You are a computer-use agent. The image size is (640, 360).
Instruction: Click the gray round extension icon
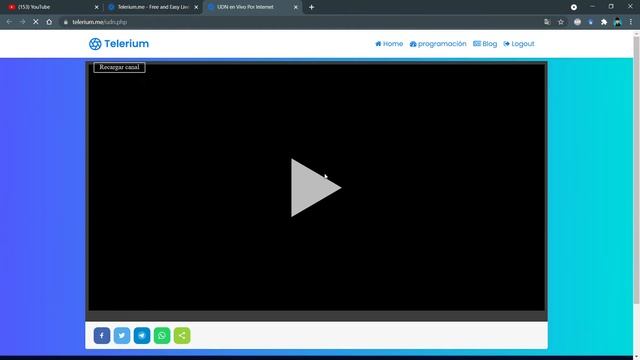pos(577,22)
